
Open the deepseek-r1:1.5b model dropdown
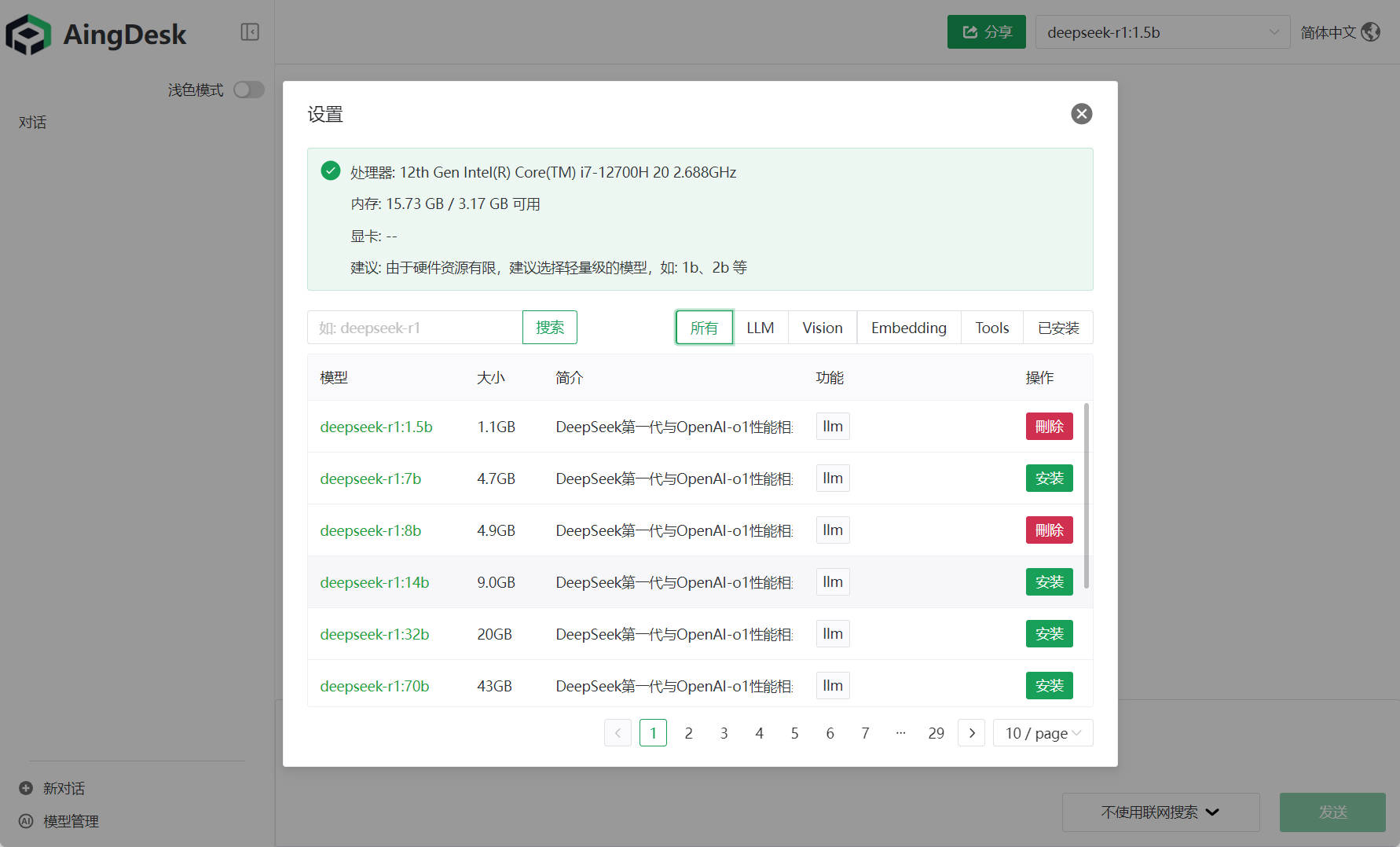point(1163,32)
